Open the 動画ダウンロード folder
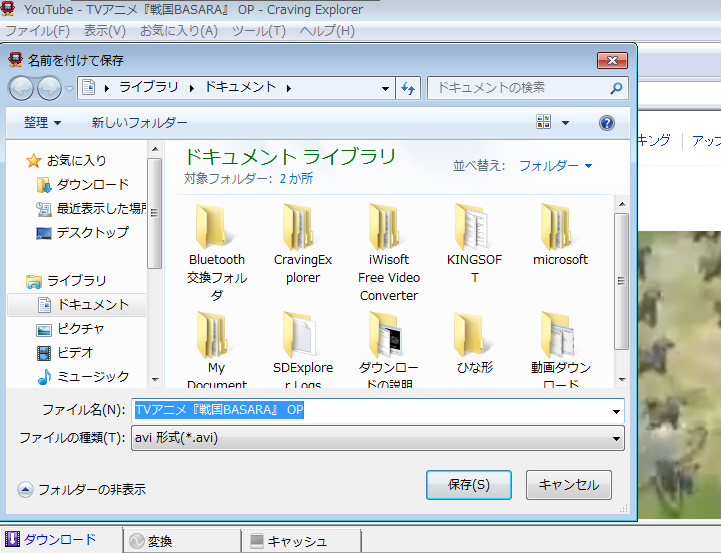 pos(560,348)
